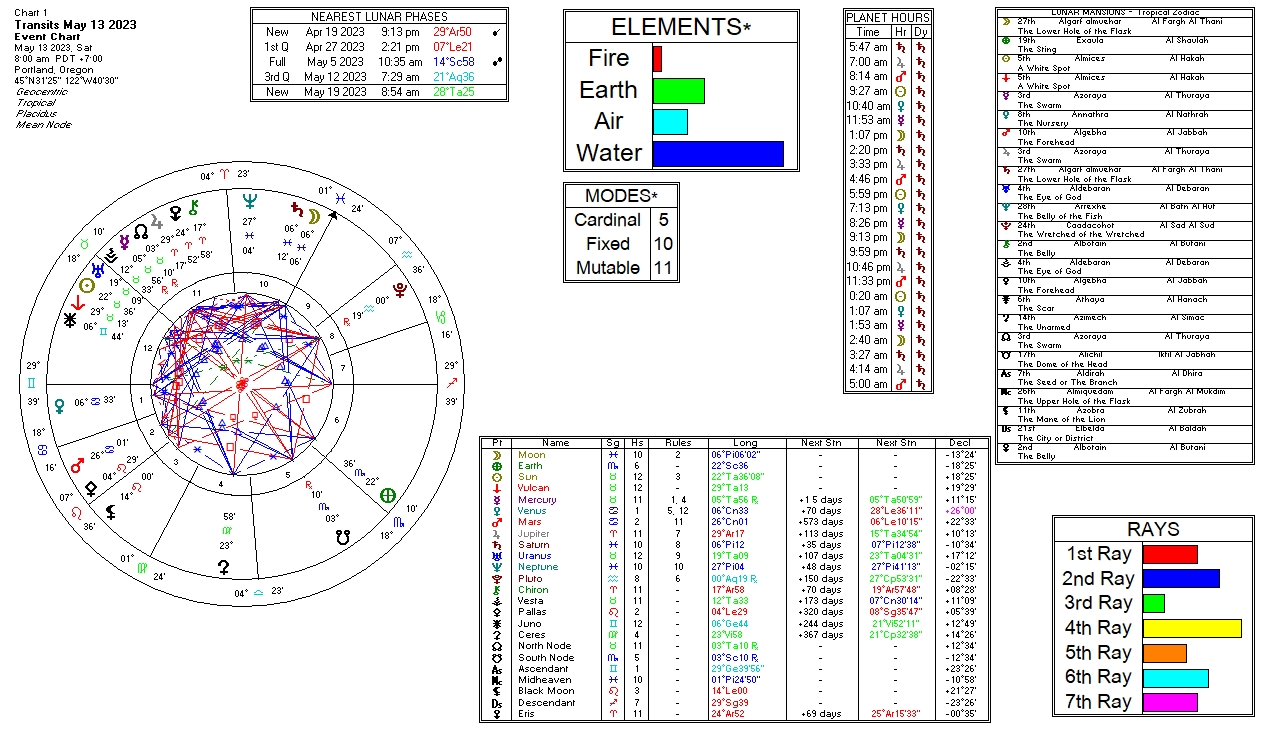Click the 'NEAREST LUNAR PHASES' heading
Viewport: 1267px width, 741px height.
tap(381, 17)
